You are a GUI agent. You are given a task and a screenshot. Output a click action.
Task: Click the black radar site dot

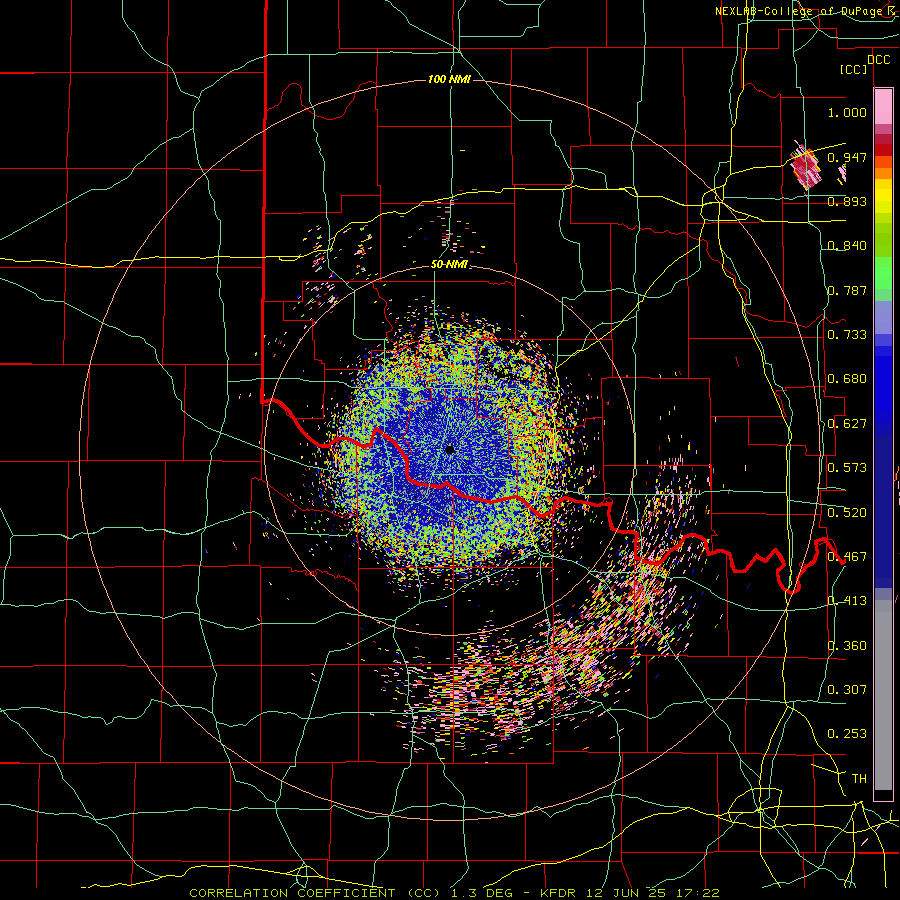(x=450, y=449)
